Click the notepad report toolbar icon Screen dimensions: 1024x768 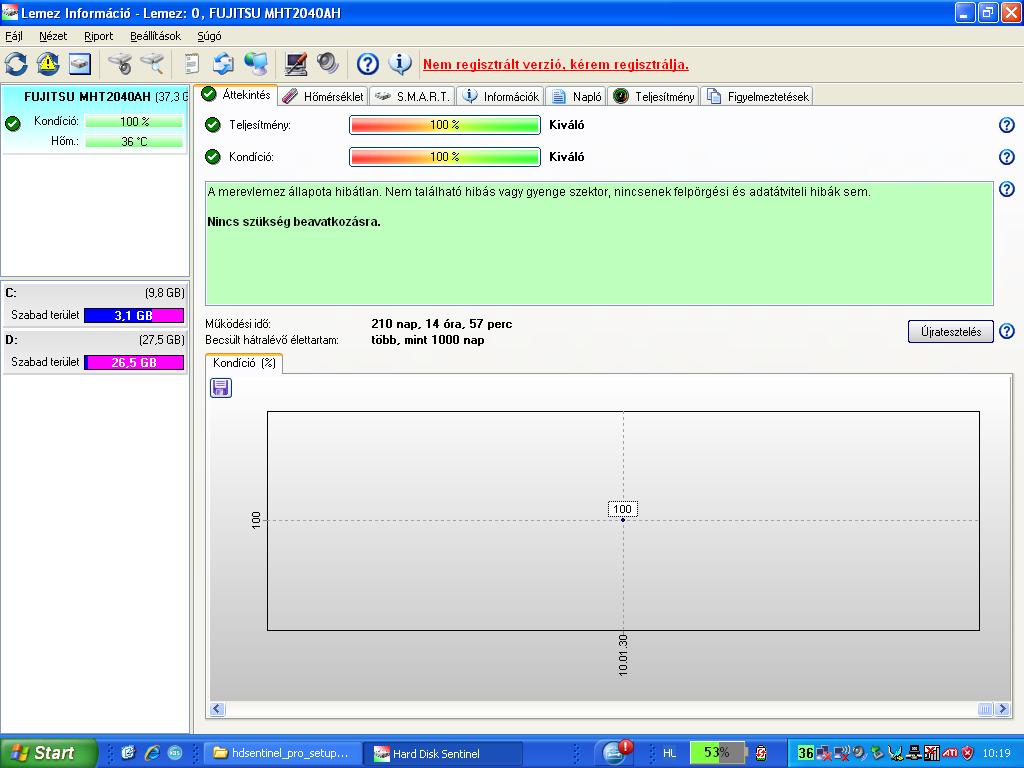pyautogui.click(x=191, y=64)
